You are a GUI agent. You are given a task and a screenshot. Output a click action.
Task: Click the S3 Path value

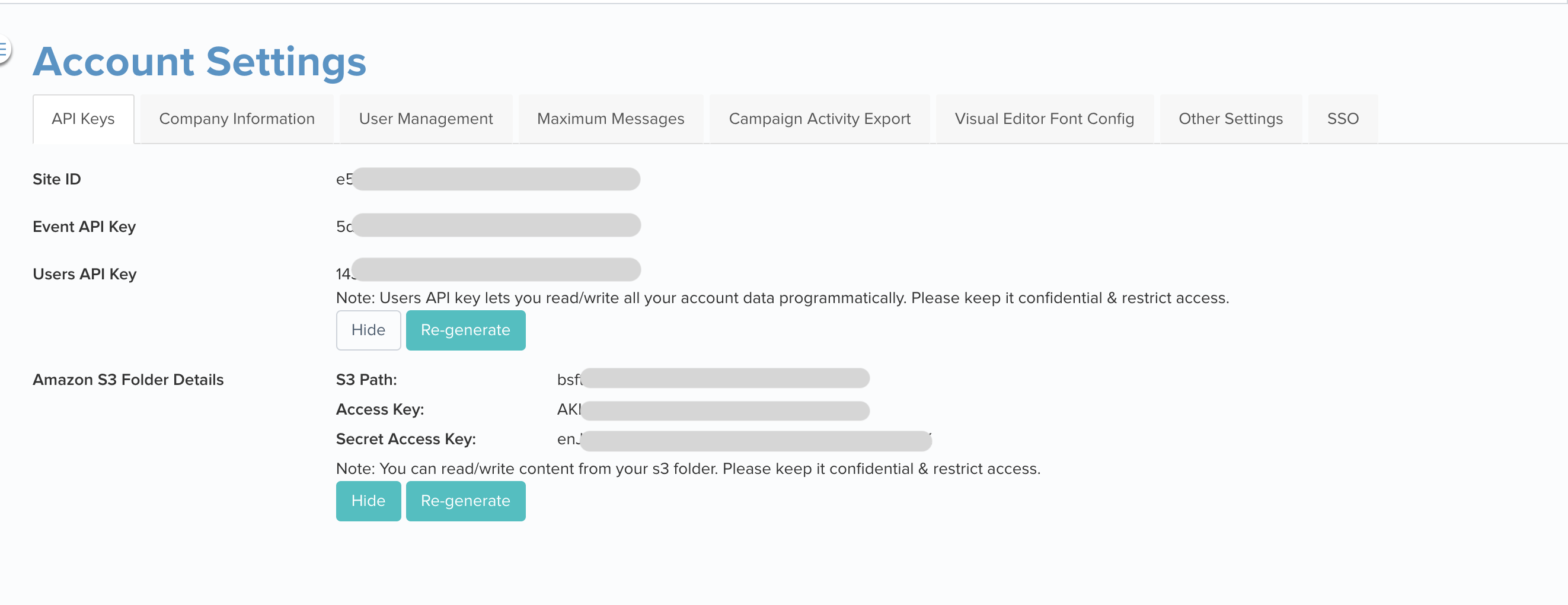pos(713,378)
